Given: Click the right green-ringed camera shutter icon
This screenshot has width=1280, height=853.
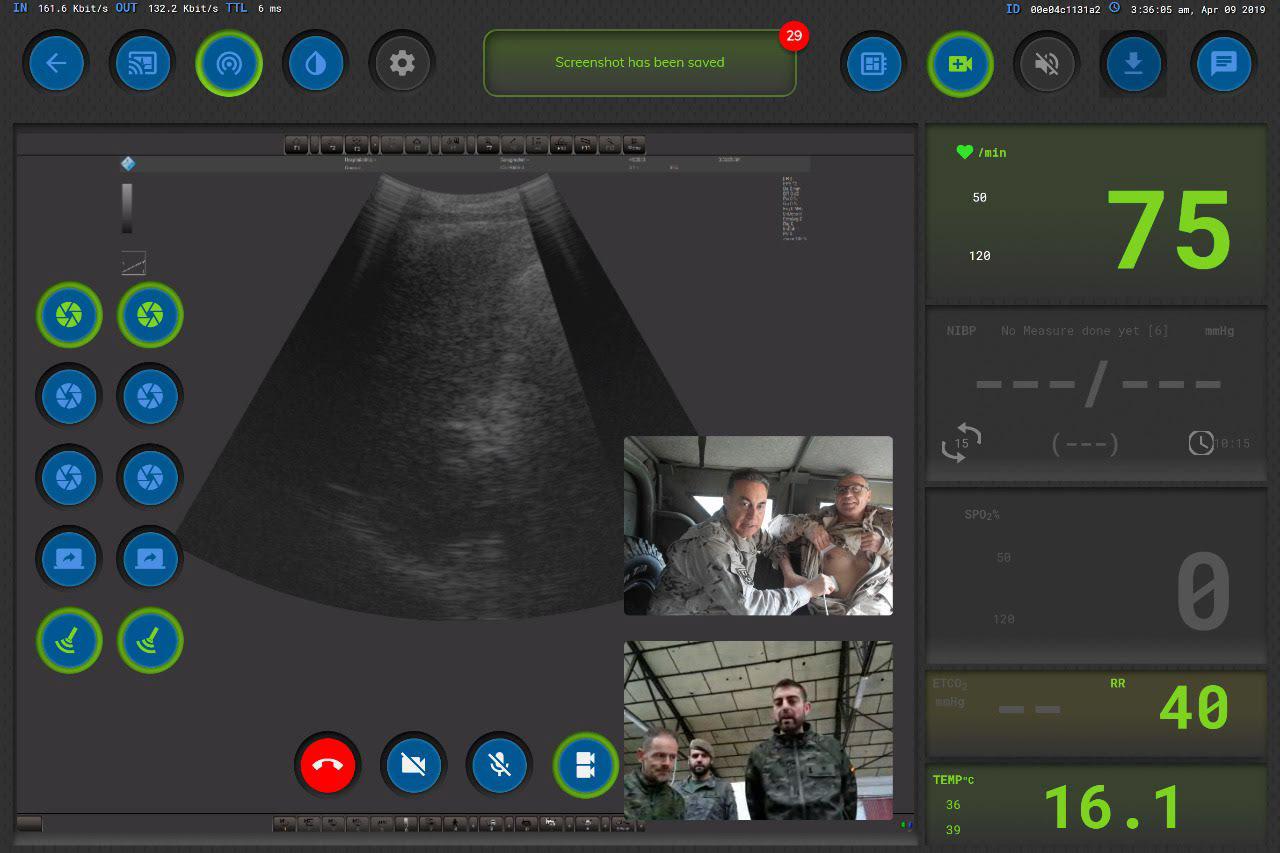Looking at the screenshot, I should click(150, 315).
